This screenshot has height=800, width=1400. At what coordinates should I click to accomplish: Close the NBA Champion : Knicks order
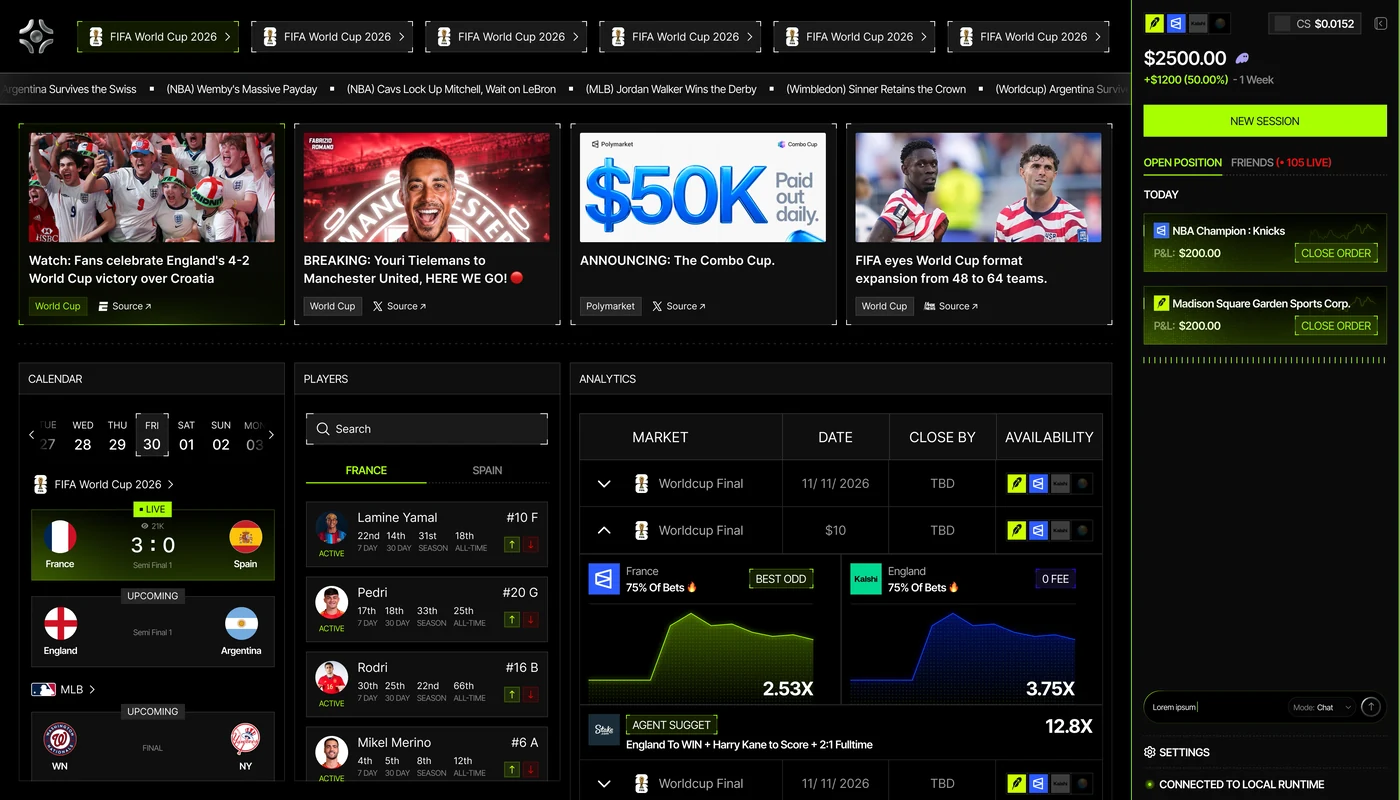pos(1336,253)
